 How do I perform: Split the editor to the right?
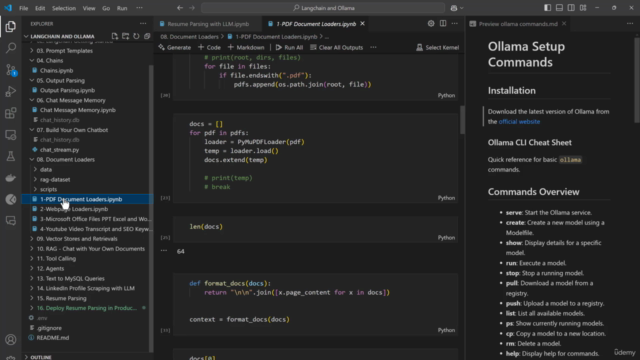[x=443, y=24]
